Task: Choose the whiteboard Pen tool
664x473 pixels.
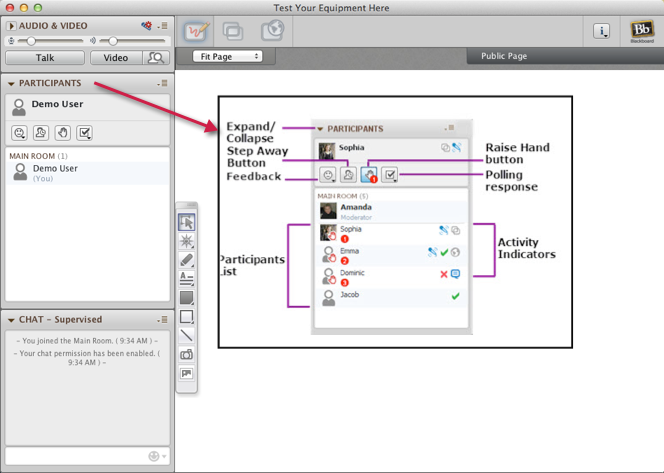Action: (187, 260)
